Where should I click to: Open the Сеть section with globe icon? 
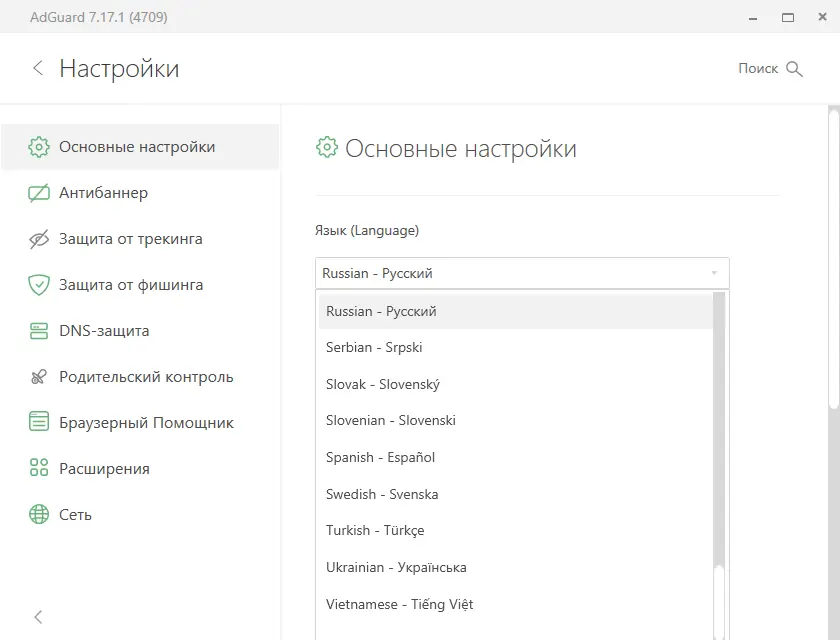[38, 514]
